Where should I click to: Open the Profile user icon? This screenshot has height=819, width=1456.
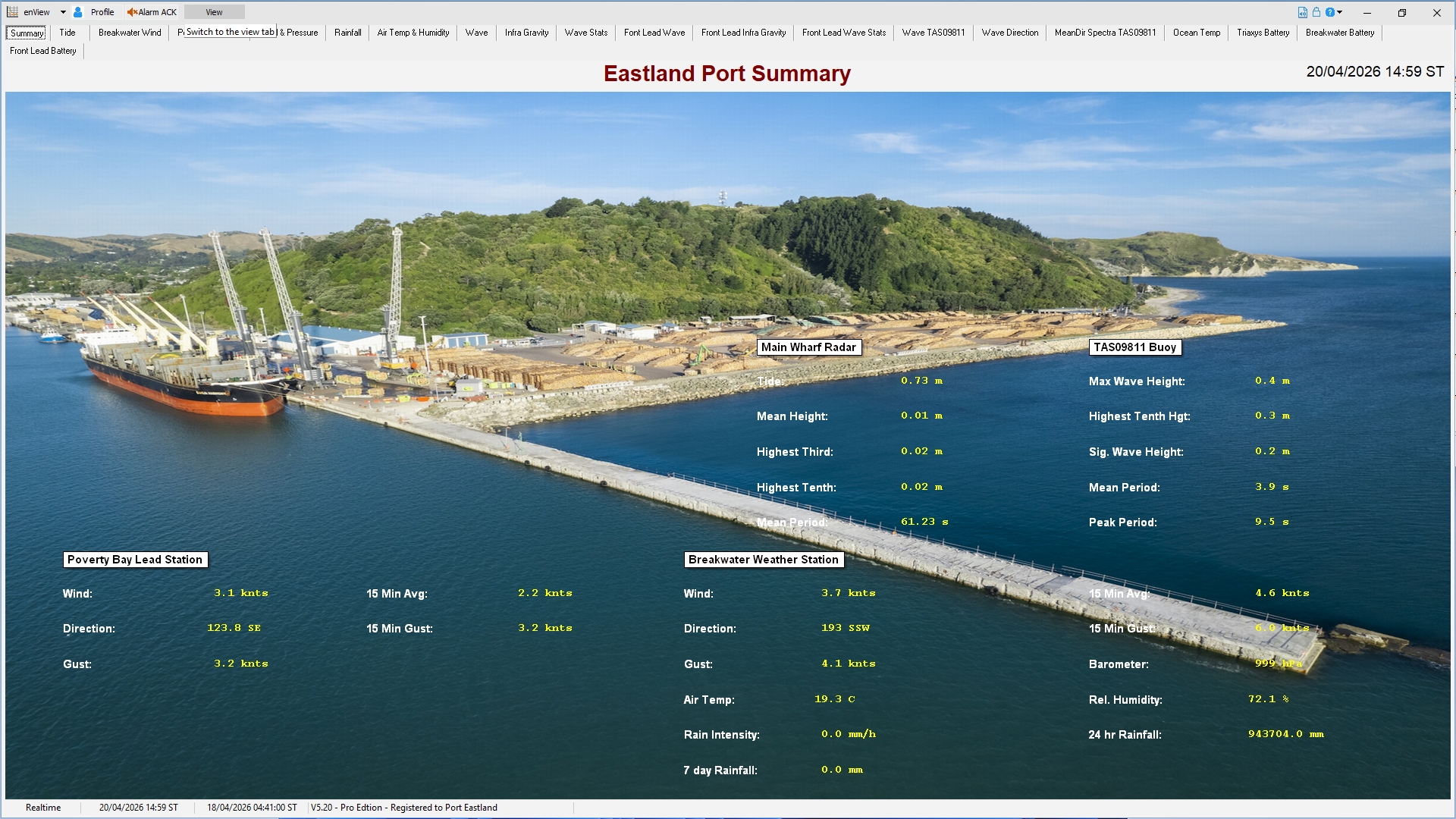point(78,12)
